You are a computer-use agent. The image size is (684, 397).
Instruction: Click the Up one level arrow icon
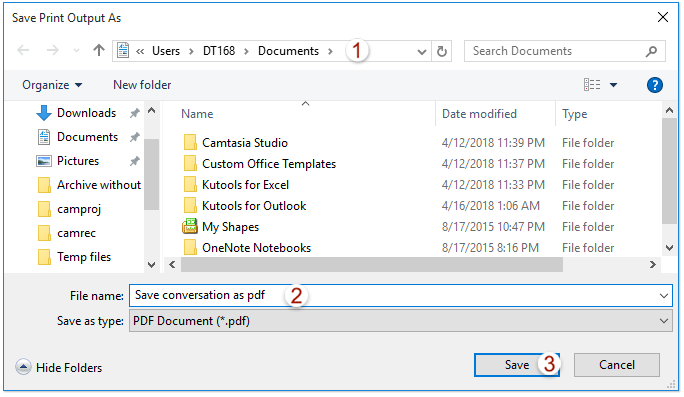point(99,51)
